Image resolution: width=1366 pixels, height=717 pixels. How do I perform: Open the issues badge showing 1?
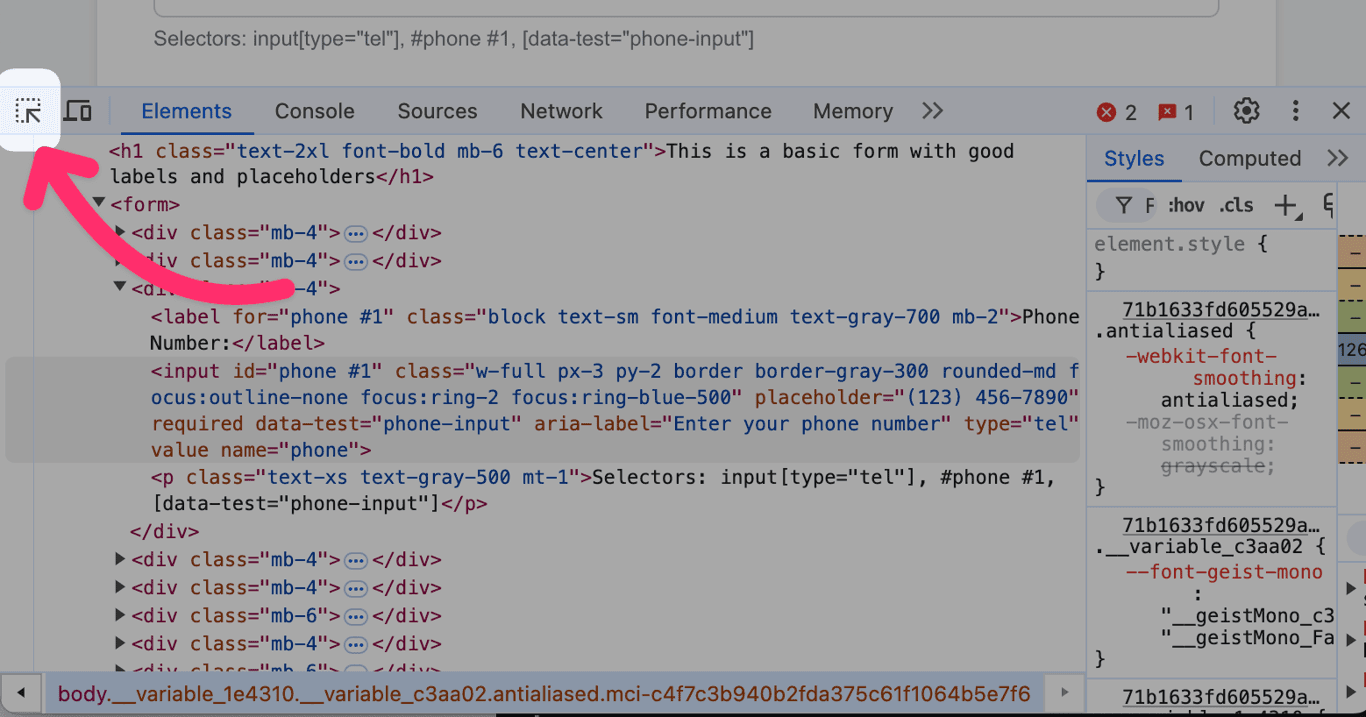[1176, 112]
